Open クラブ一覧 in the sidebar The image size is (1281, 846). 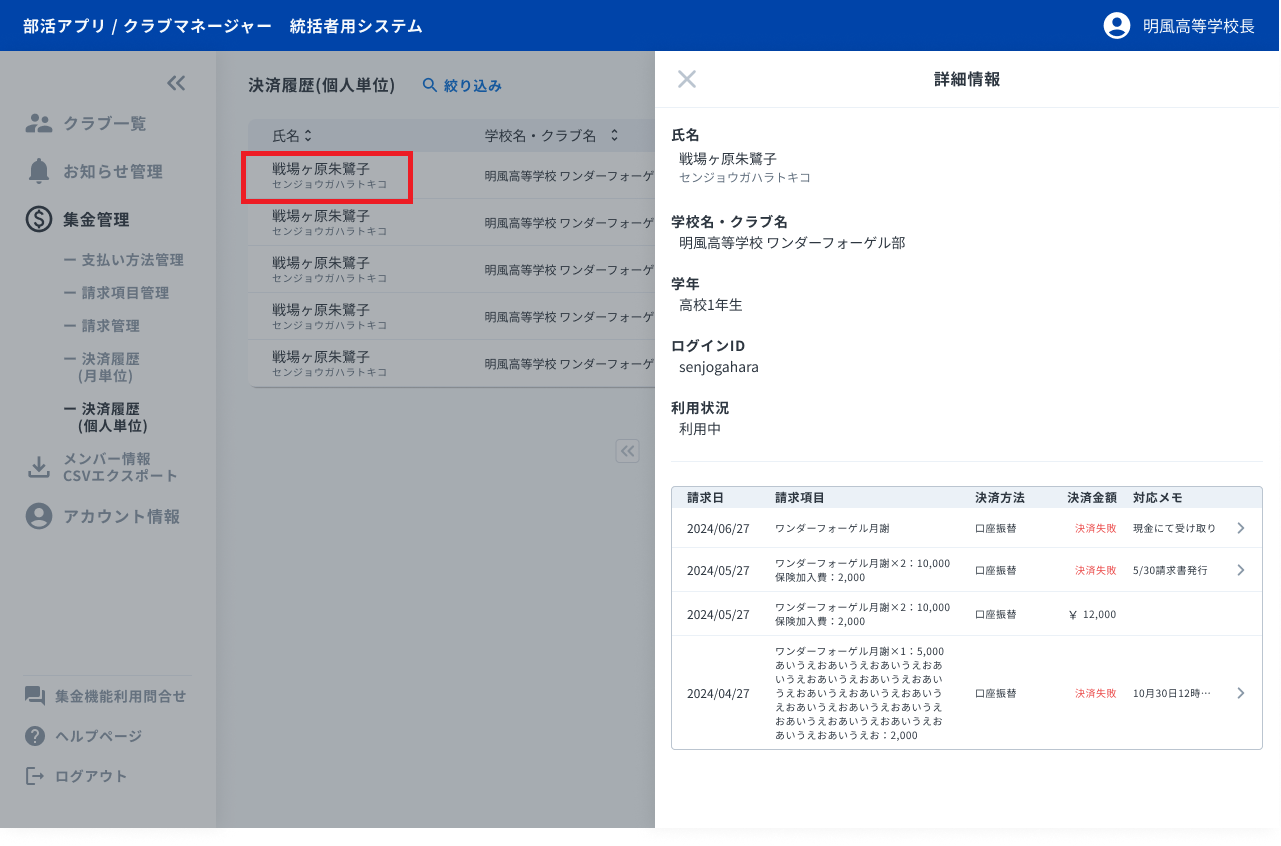(105, 123)
